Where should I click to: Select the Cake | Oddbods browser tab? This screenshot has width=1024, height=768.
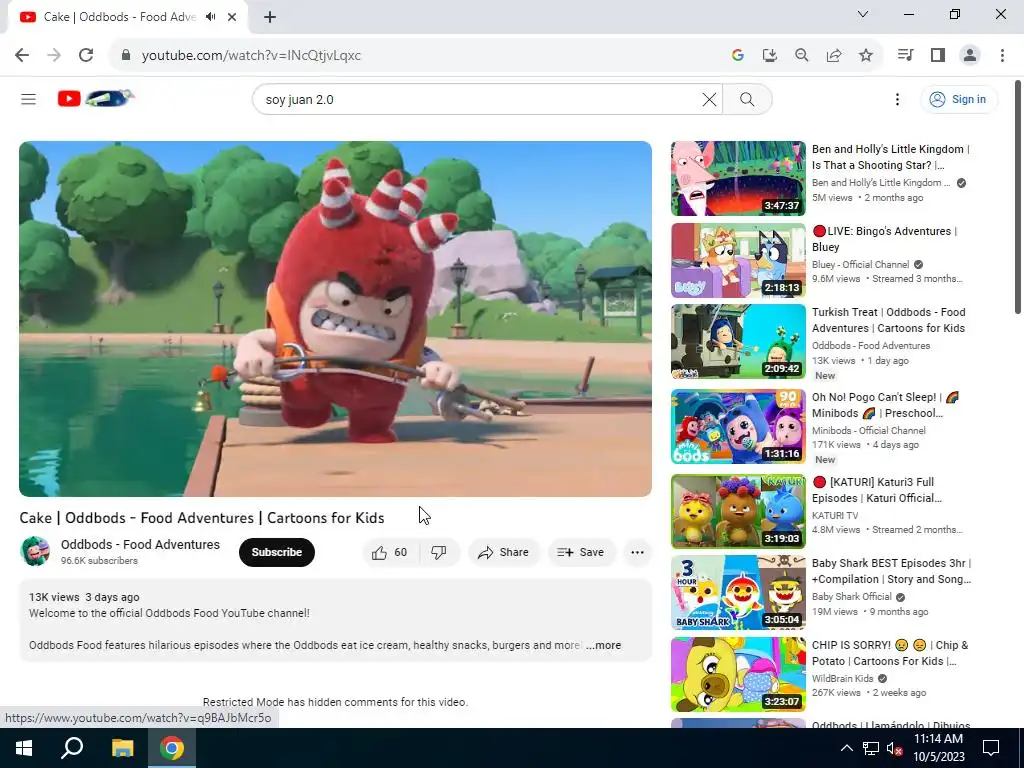click(127, 17)
